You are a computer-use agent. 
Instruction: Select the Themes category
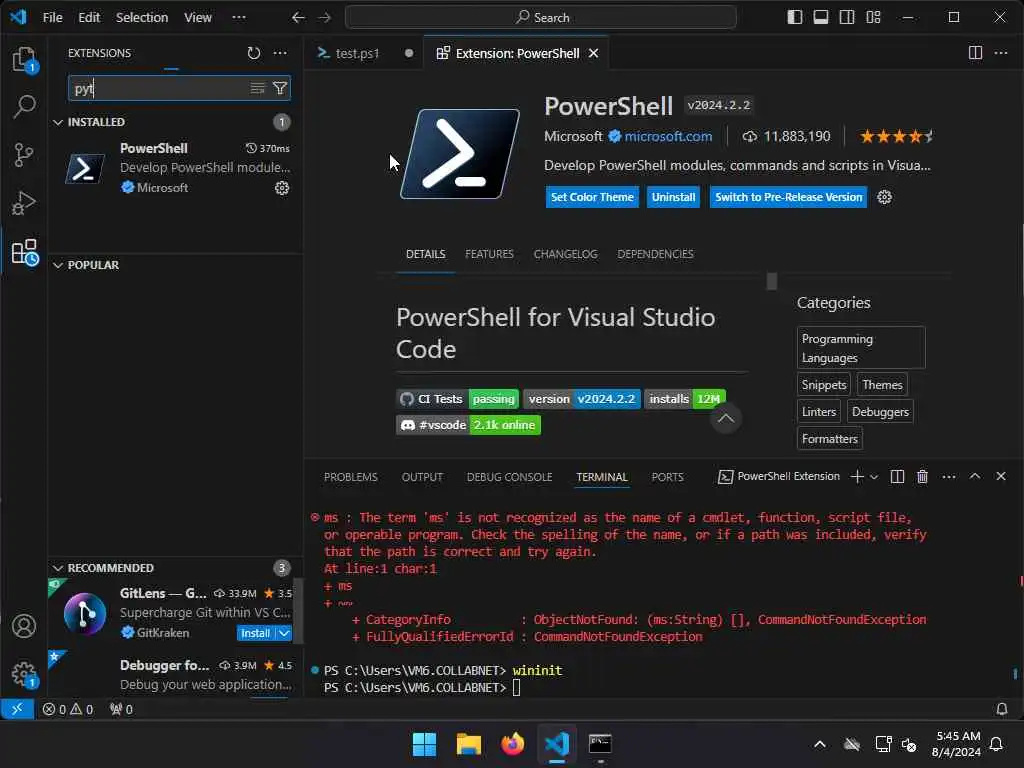point(882,385)
